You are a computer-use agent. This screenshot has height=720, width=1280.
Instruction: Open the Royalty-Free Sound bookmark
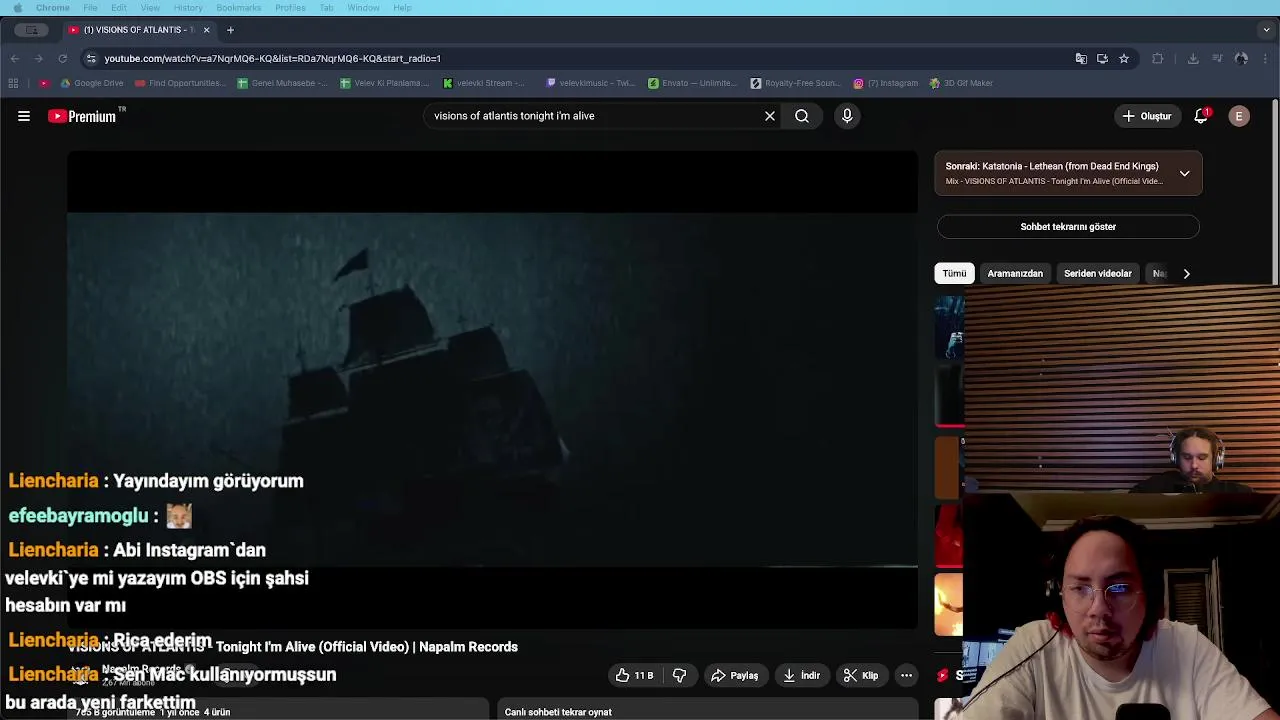pyautogui.click(x=796, y=83)
